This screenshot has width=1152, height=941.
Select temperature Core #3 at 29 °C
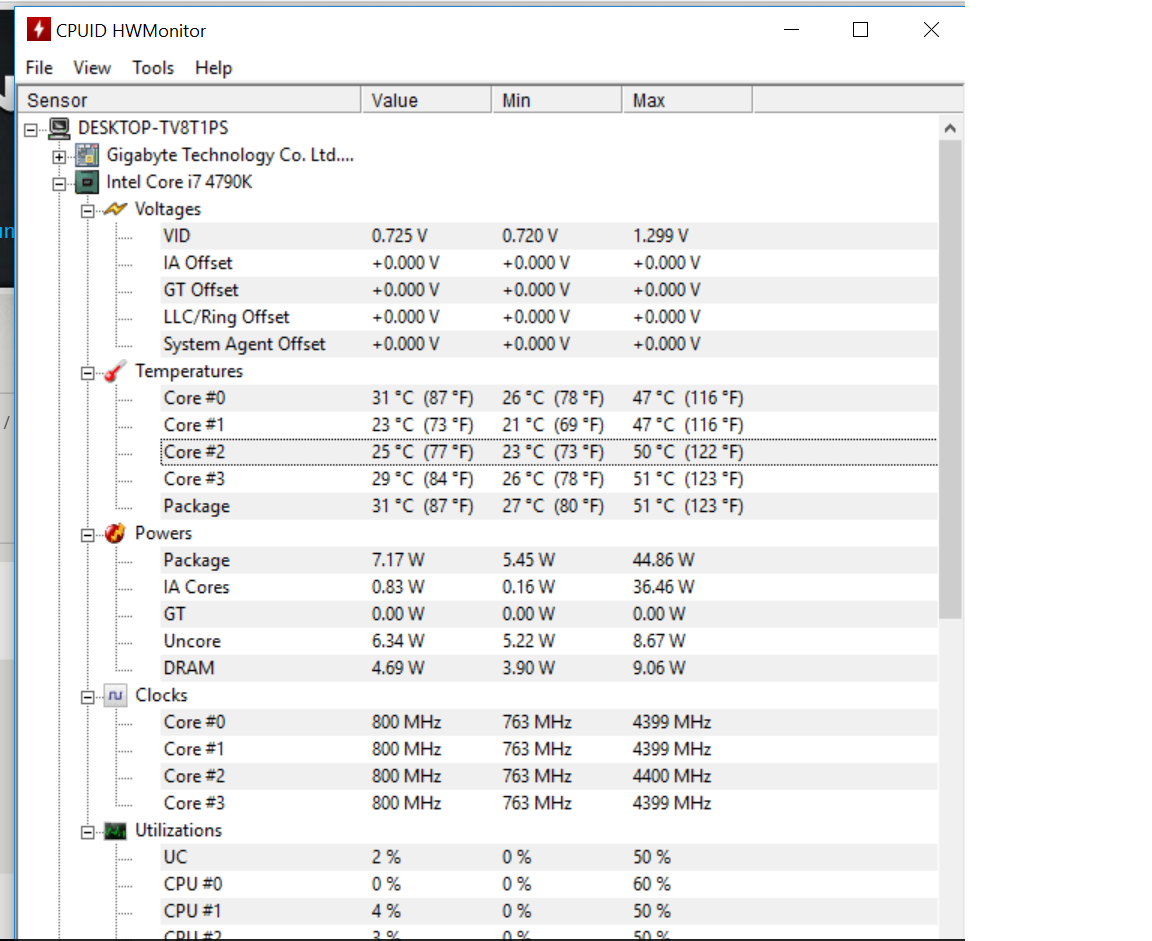[x=549, y=479]
